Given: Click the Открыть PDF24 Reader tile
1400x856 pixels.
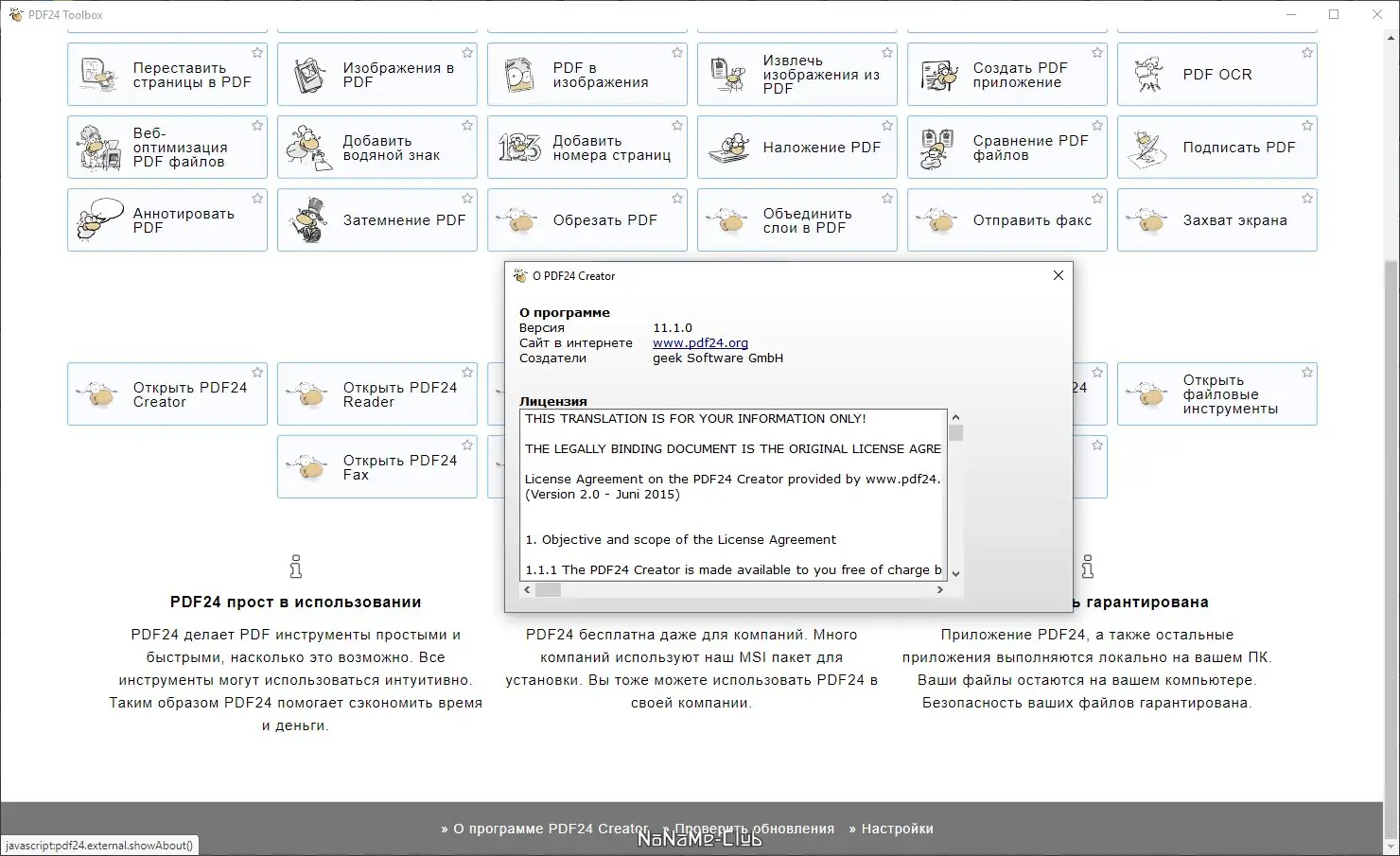Looking at the screenshot, I should pyautogui.click(x=377, y=394).
